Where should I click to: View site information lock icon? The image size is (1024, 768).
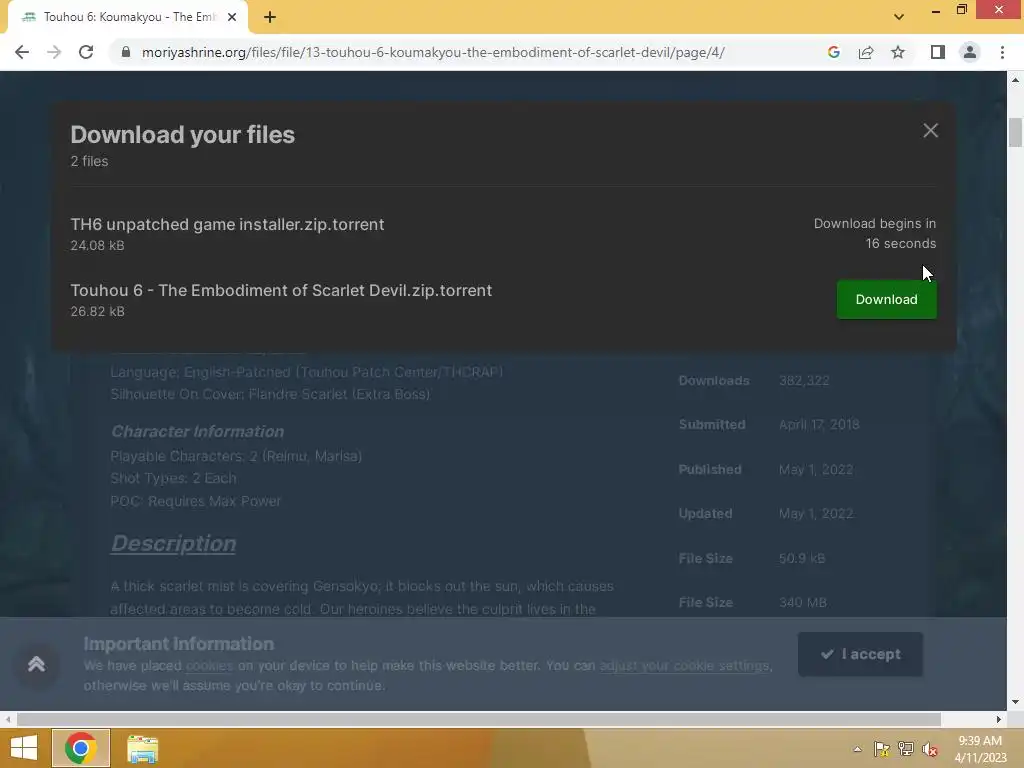tap(126, 52)
